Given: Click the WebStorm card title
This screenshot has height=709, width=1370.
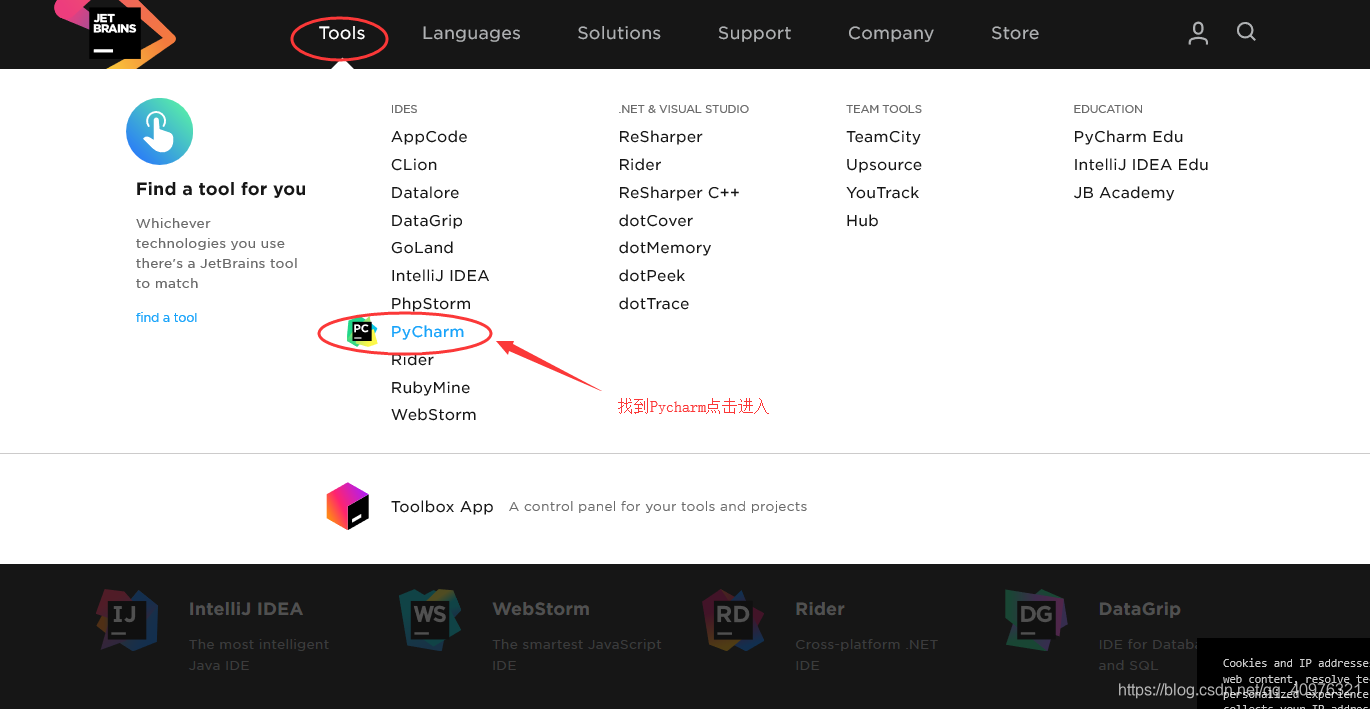Looking at the screenshot, I should [541, 609].
